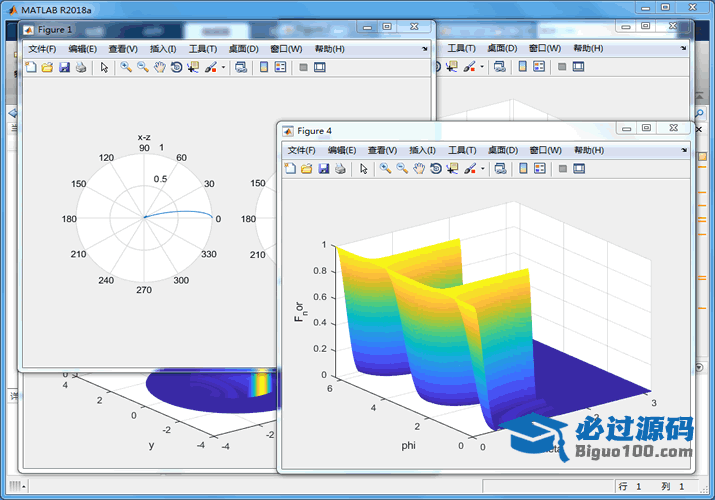Click Link Plot icon in background figure toolbar
715x500 pixels.
point(500,67)
